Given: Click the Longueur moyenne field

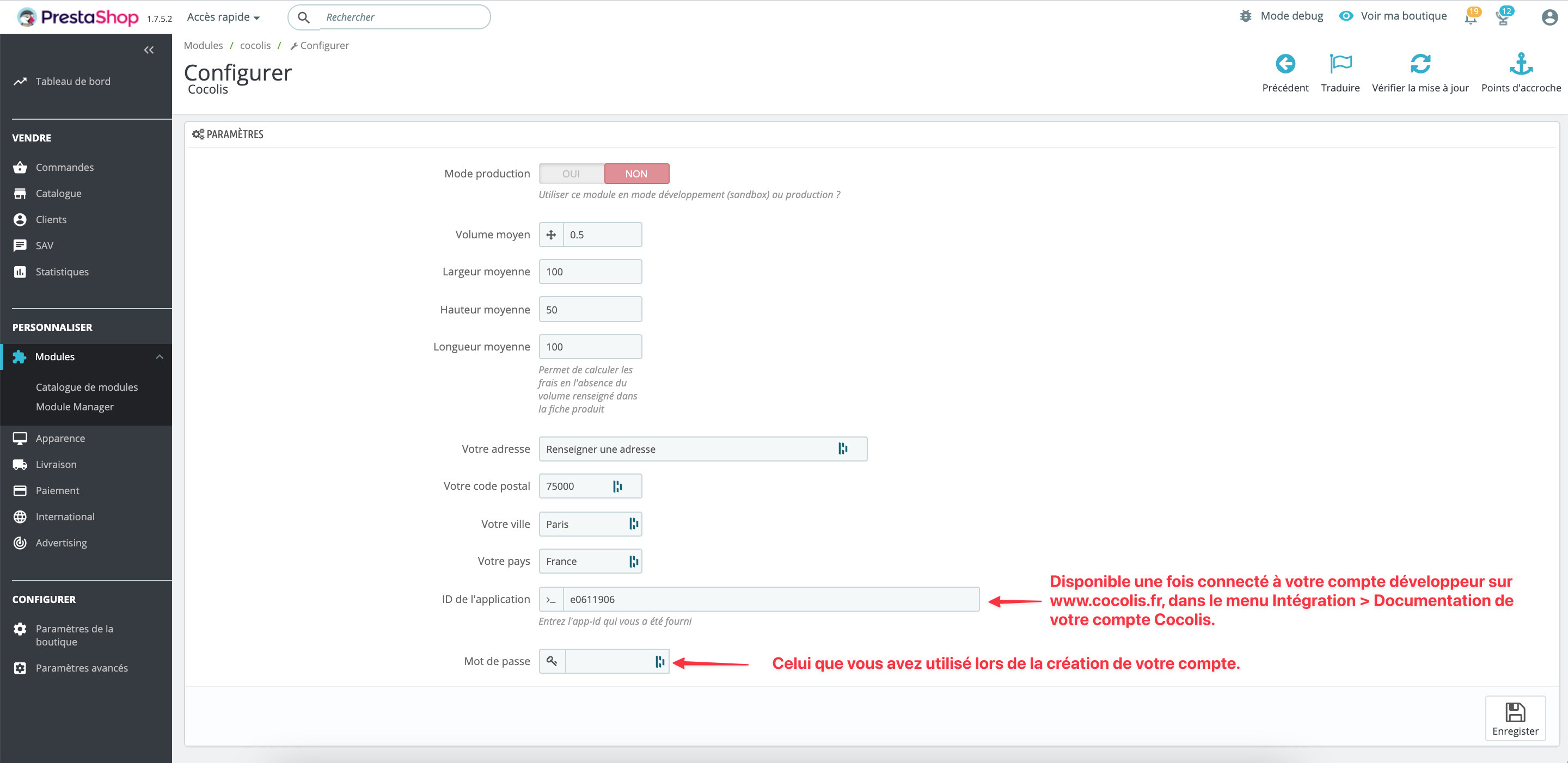Looking at the screenshot, I should click(590, 347).
